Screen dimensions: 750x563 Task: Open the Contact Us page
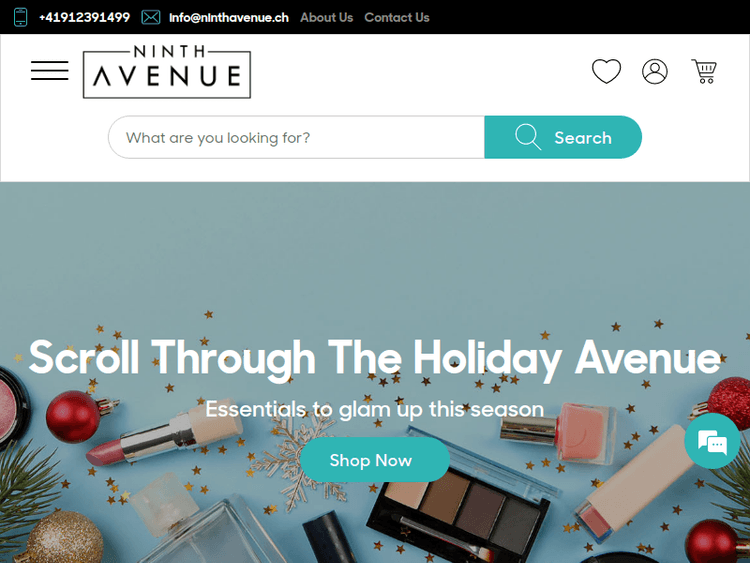point(397,18)
